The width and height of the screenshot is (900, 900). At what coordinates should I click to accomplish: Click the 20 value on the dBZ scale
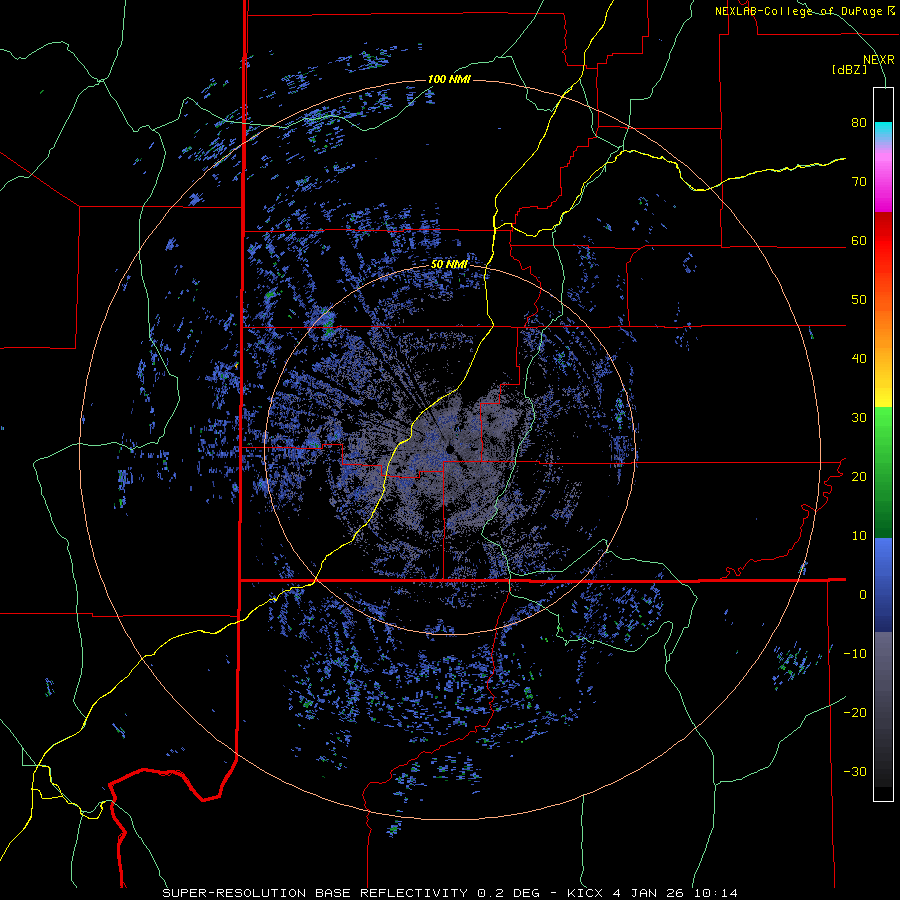pos(859,477)
